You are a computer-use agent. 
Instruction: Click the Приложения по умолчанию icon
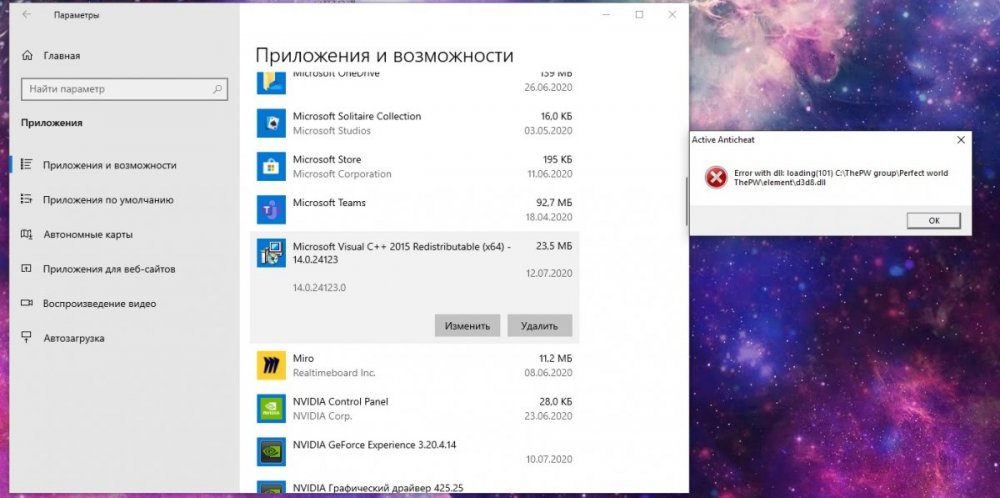click(26, 200)
